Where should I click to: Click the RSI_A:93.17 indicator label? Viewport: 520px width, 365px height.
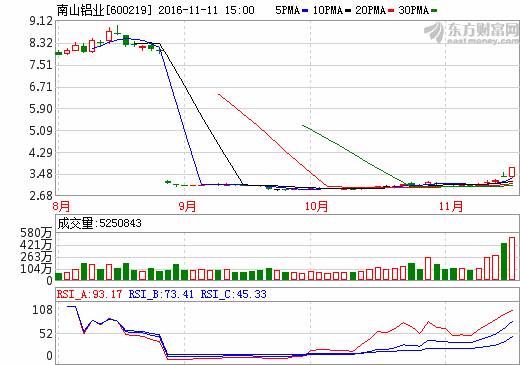pos(89,294)
